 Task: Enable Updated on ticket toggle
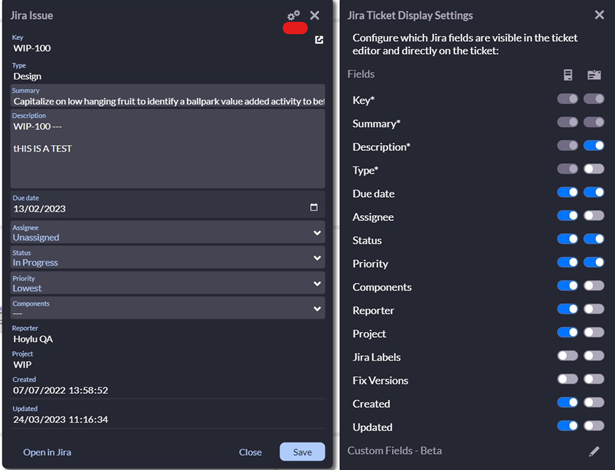point(594,426)
